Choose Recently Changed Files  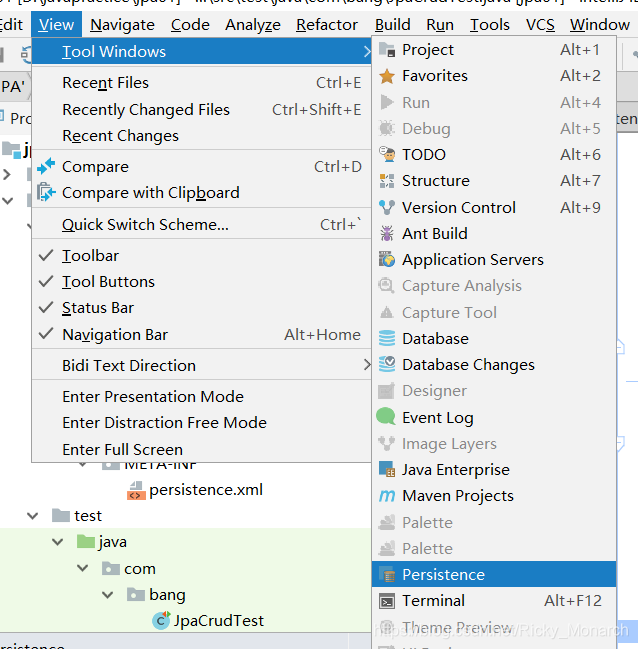click(x=201, y=110)
